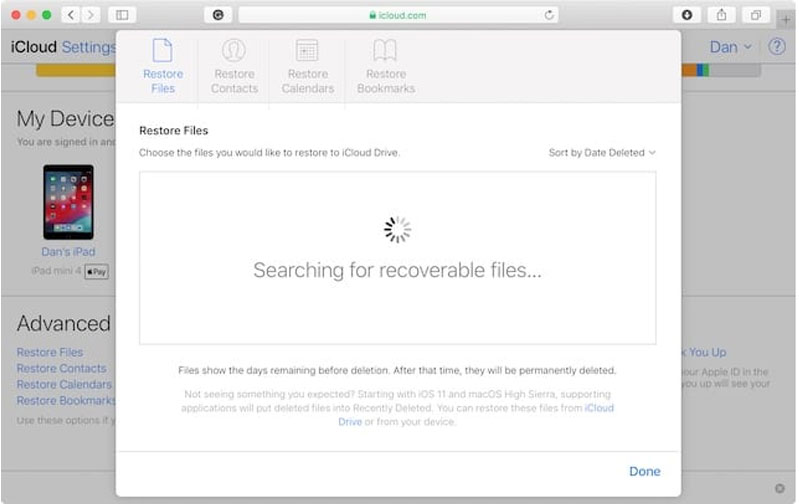Screen dimensions: 799x504
Task: Switch to the Restore Files tab
Action: [x=162, y=66]
